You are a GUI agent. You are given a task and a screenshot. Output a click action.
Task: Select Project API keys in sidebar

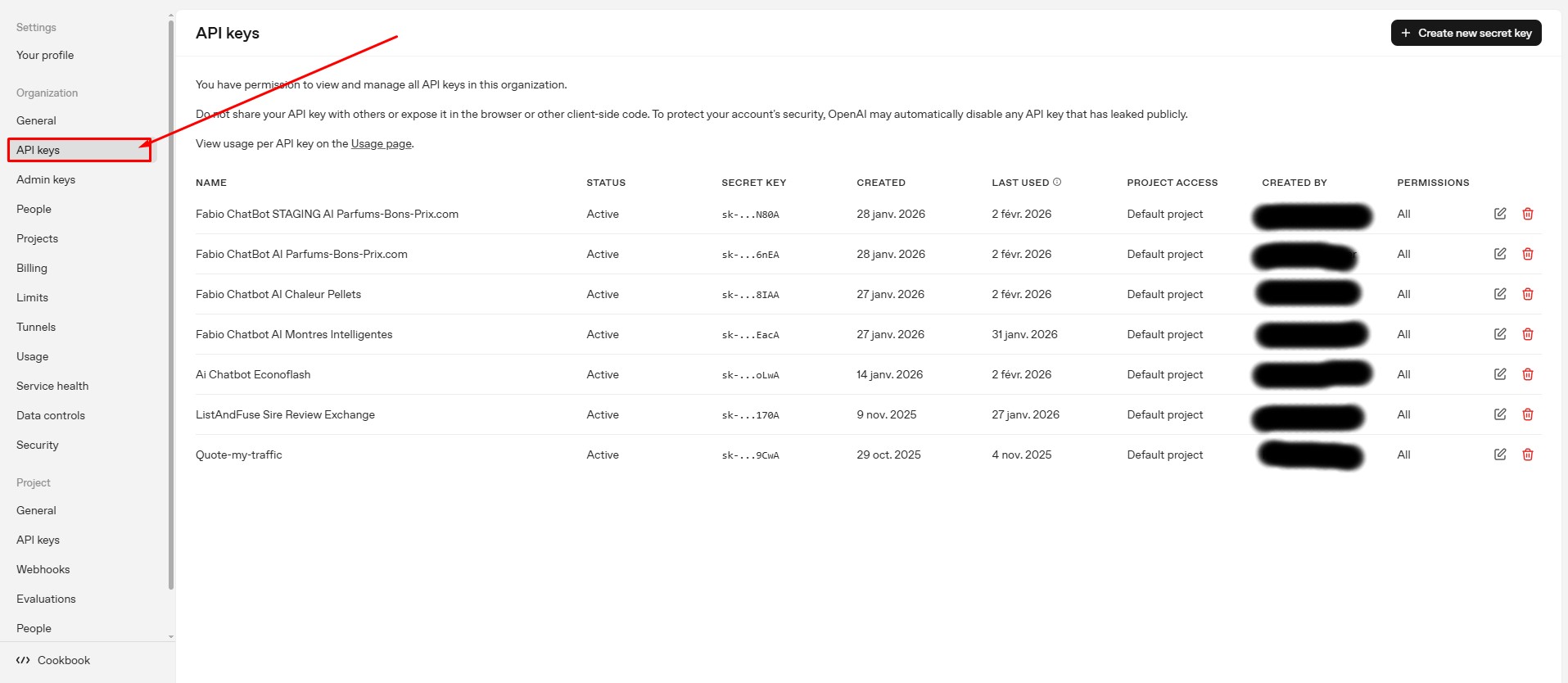click(38, 540)
